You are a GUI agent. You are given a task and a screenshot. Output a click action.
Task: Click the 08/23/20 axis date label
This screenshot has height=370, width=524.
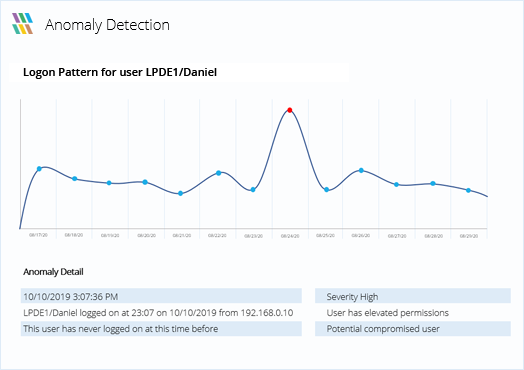coord(253,236)
